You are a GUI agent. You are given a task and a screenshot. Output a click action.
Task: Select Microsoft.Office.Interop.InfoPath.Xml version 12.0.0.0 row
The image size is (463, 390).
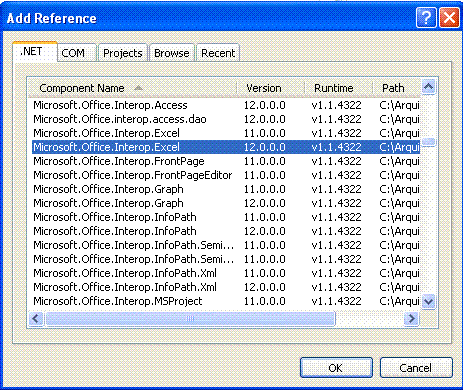226,287
